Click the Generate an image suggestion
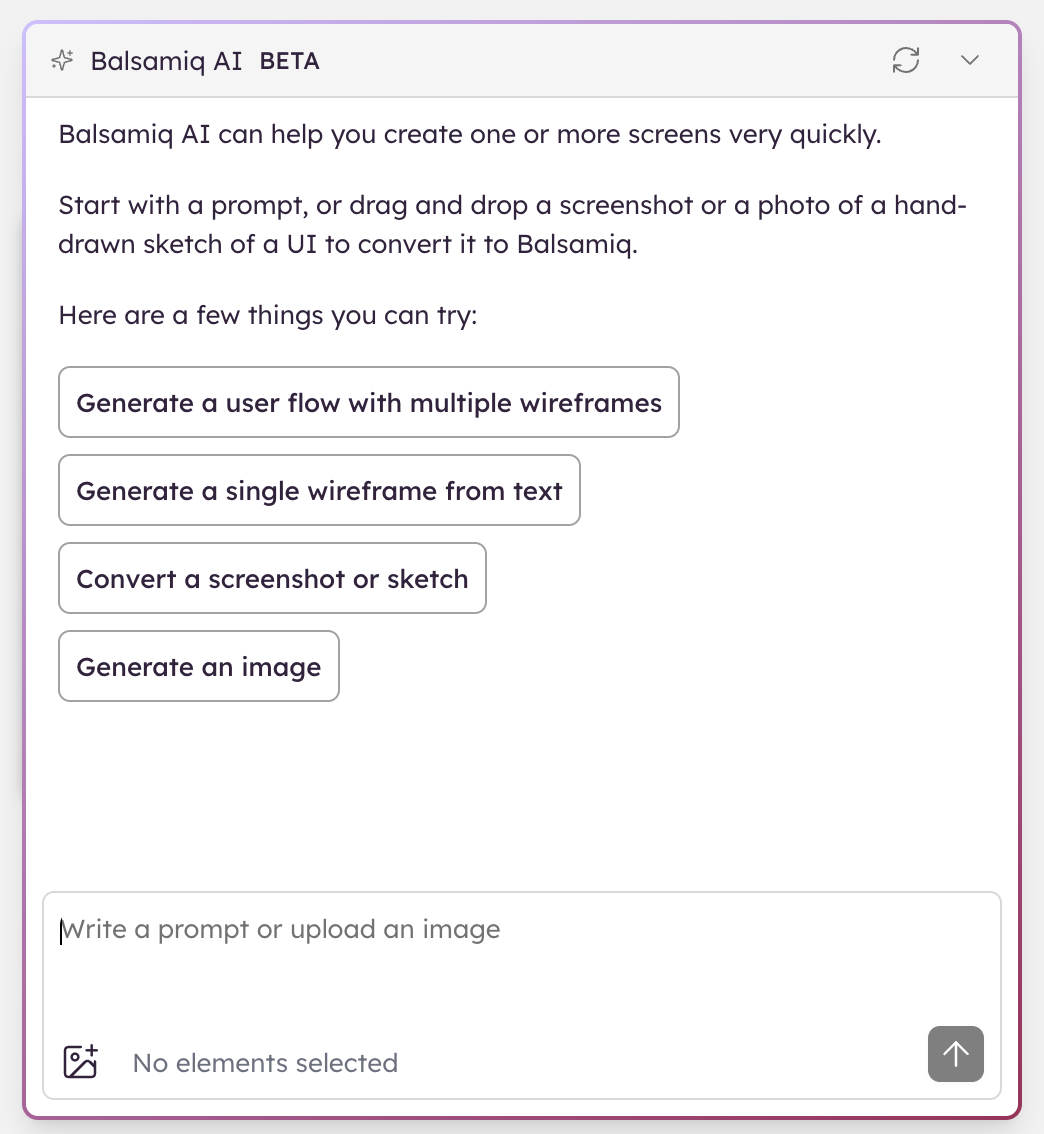The height and width of the screenshot is (1134, 1044). click(199, 667)
